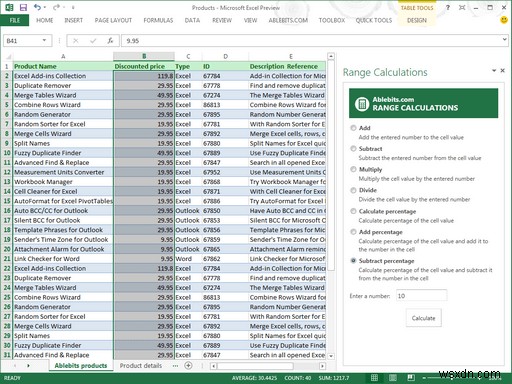
Task: Select the Add radio button
Action: point(353,128)
